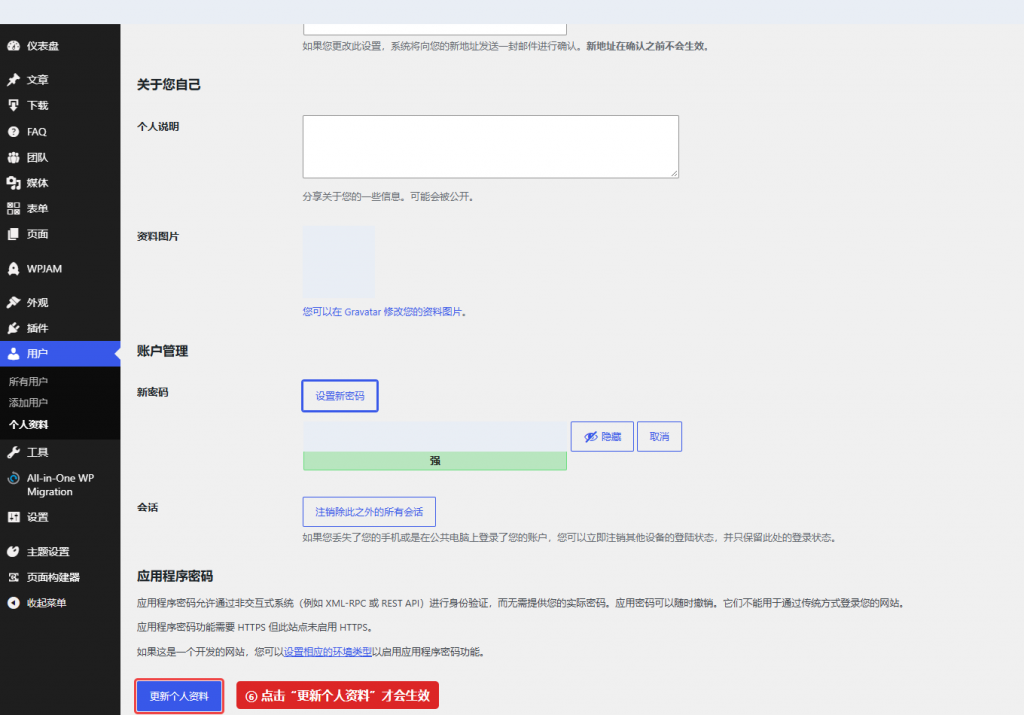Click the 账户管理 section heading

[162, 351]
